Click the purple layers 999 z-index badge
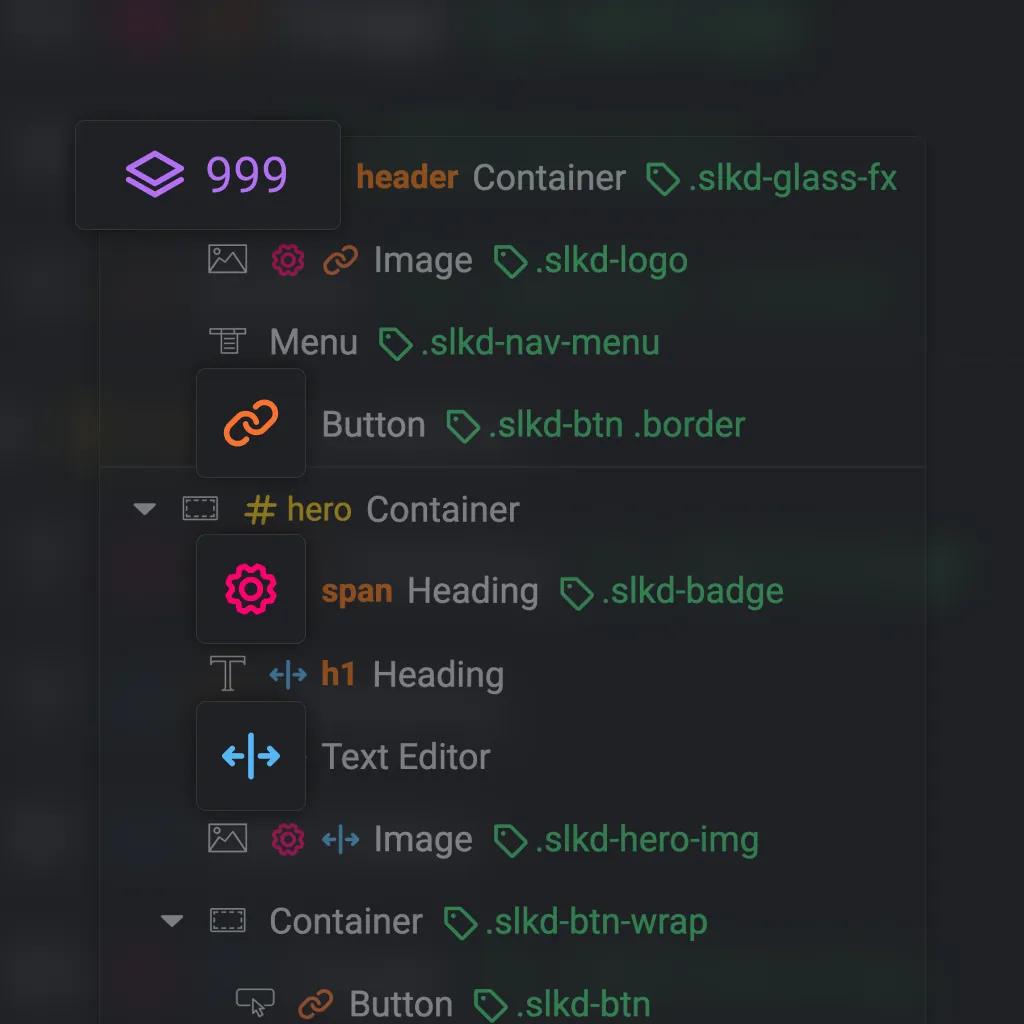Viewport: 1024px width, 1024px height. 208,174
